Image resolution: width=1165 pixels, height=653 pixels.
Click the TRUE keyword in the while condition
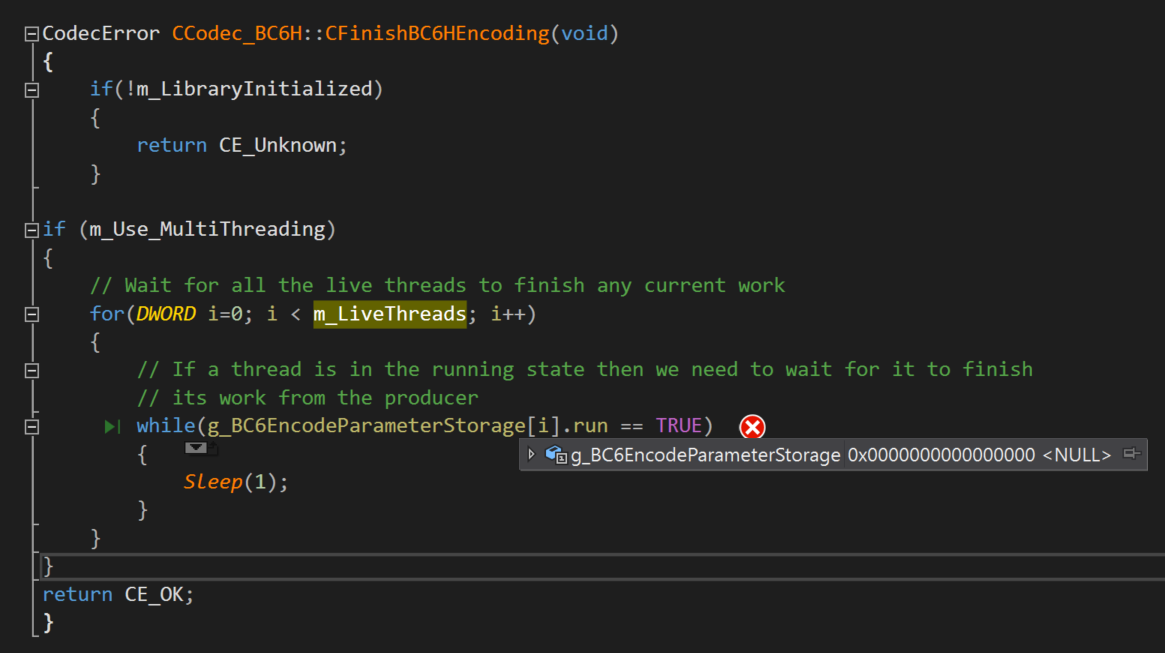coord(685,425)
